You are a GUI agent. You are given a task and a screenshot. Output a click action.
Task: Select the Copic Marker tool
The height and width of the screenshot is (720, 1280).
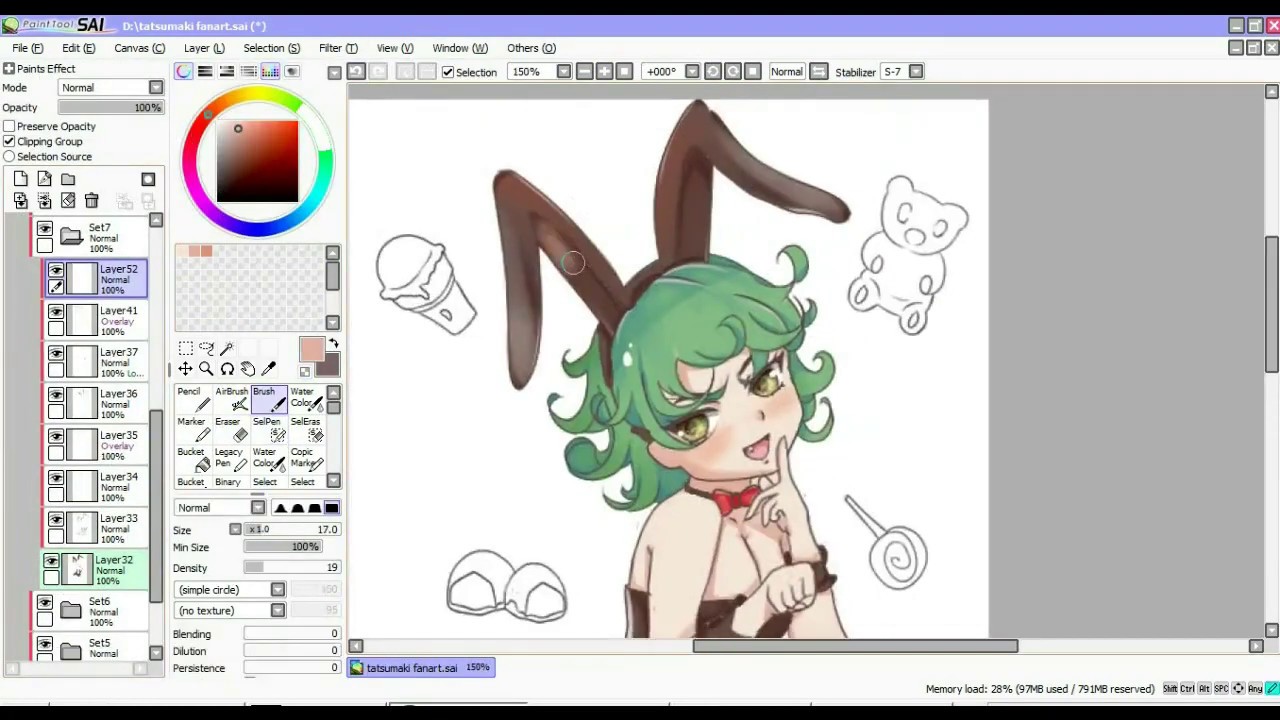click(306, 460)
